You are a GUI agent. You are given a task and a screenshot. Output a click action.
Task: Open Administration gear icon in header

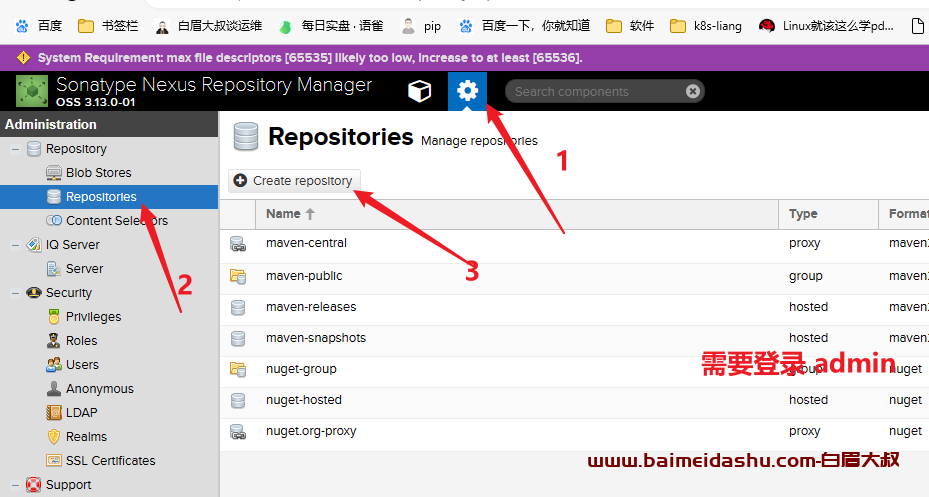(x=467, y=91)
